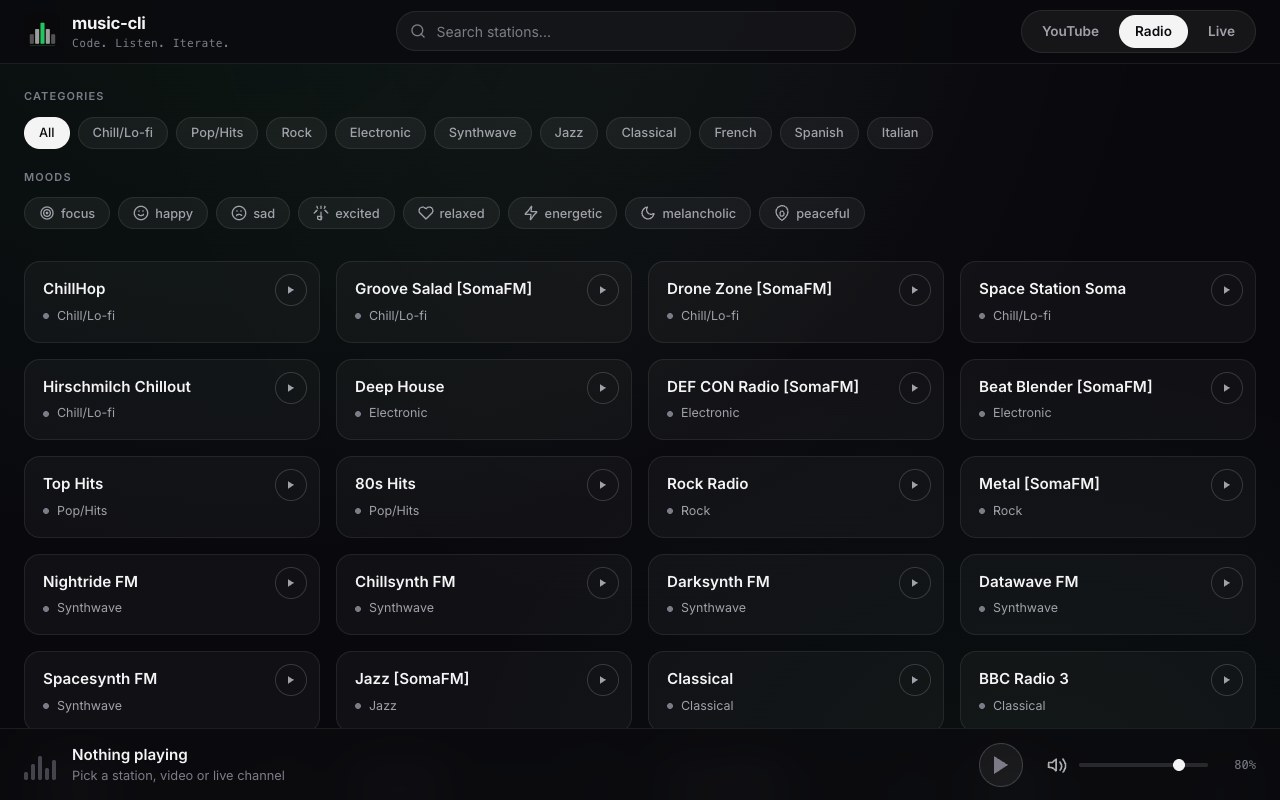Choose the energetic mood
This screenshot has height=800, width=1280.
563,213
